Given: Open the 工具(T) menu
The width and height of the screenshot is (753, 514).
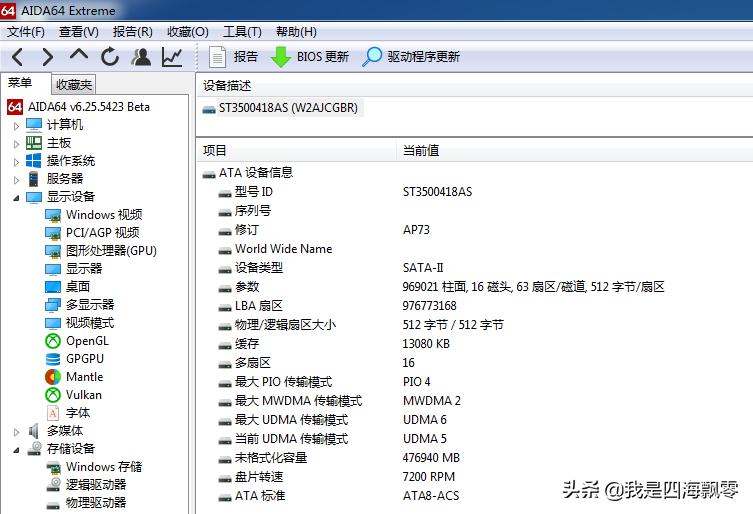Looking at the screenshot, I should pos(243,32).
